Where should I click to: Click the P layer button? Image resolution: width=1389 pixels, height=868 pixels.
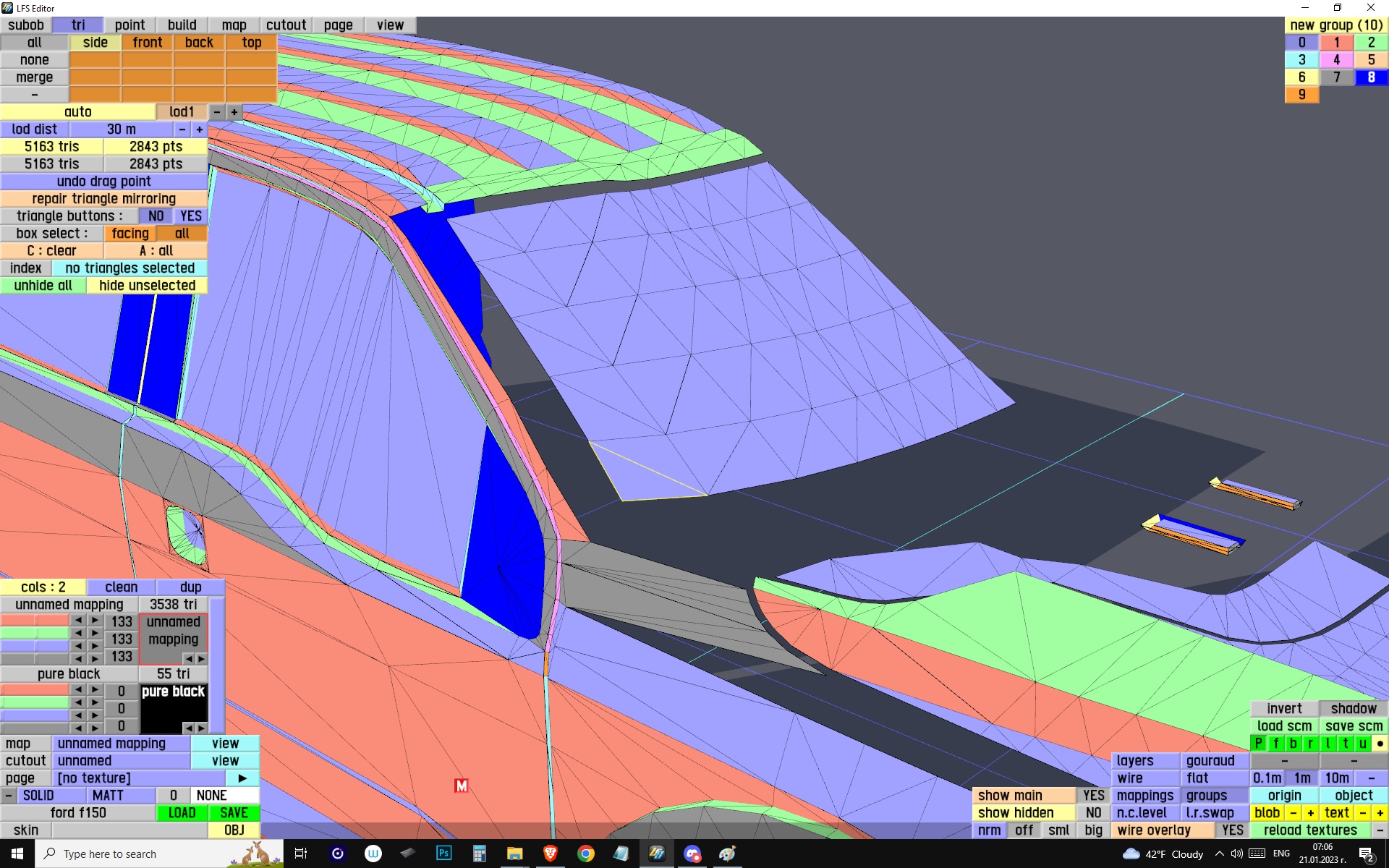1258,744
